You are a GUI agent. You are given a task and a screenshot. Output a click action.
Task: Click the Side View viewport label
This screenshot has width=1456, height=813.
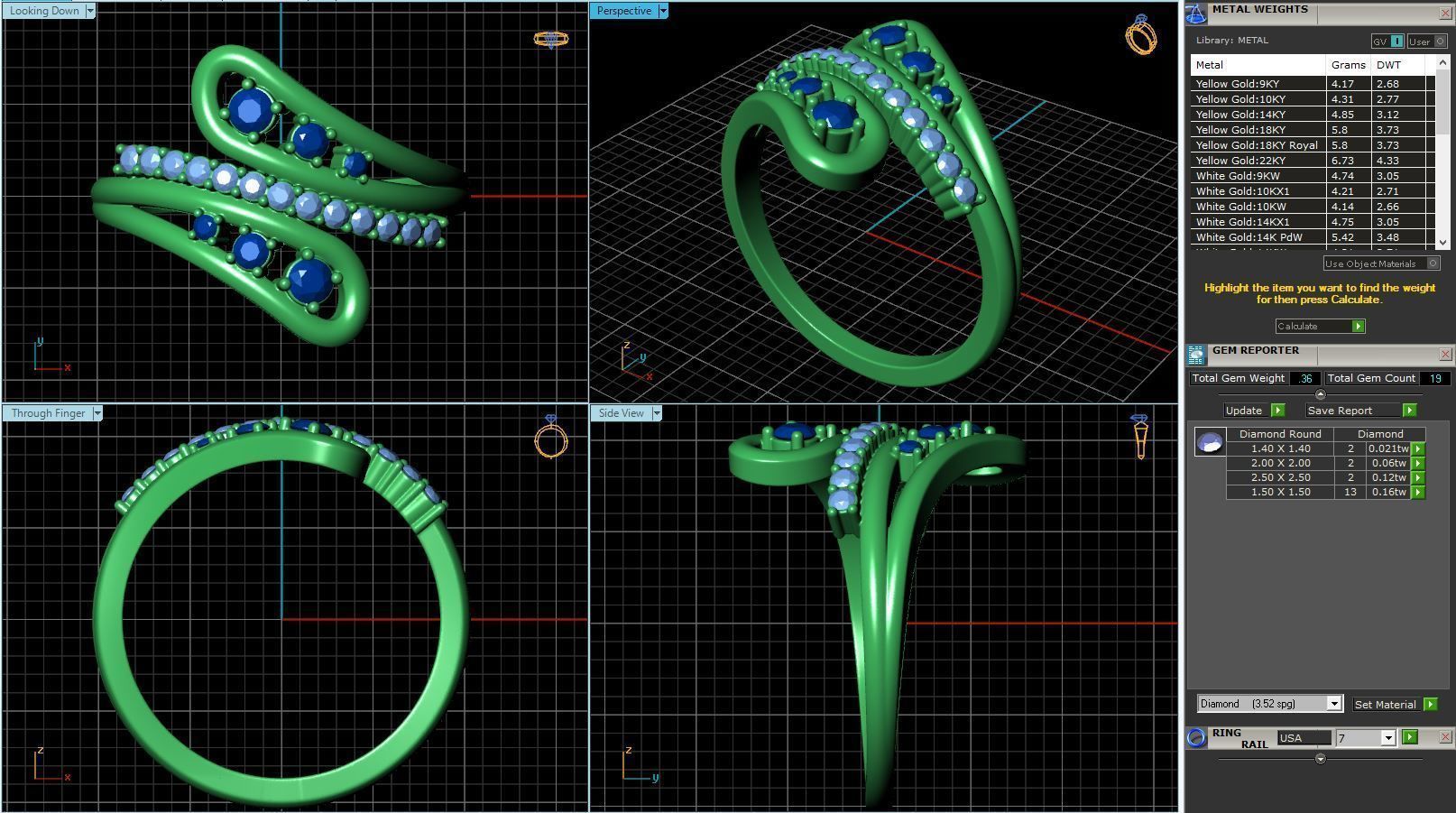click(622, 413)
